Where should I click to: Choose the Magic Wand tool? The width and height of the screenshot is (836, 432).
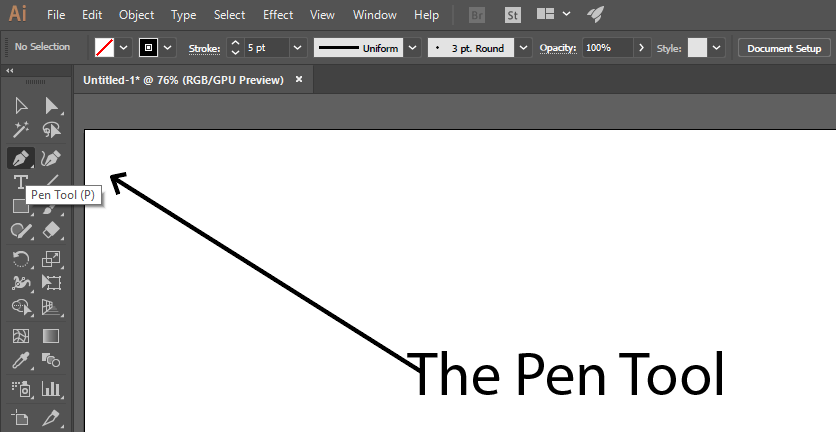pyautogui.click(x=20, y=131)
